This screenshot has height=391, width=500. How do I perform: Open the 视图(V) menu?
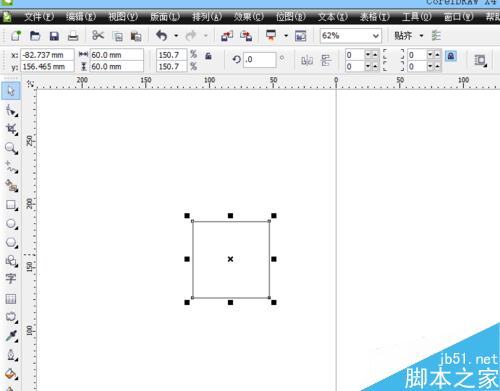click(x=123, y=16)
